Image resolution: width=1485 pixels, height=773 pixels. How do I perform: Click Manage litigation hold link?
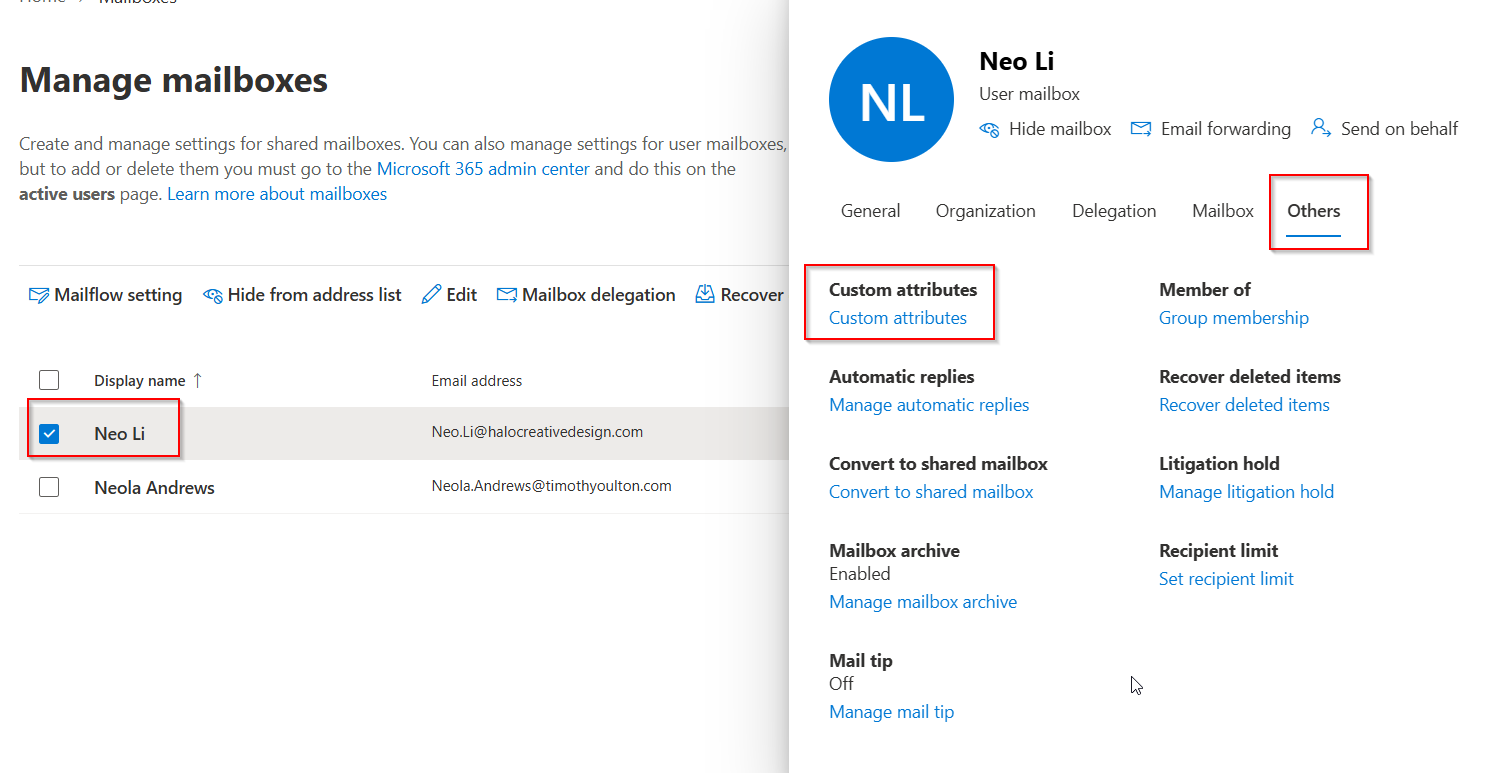pos(1246,492)
